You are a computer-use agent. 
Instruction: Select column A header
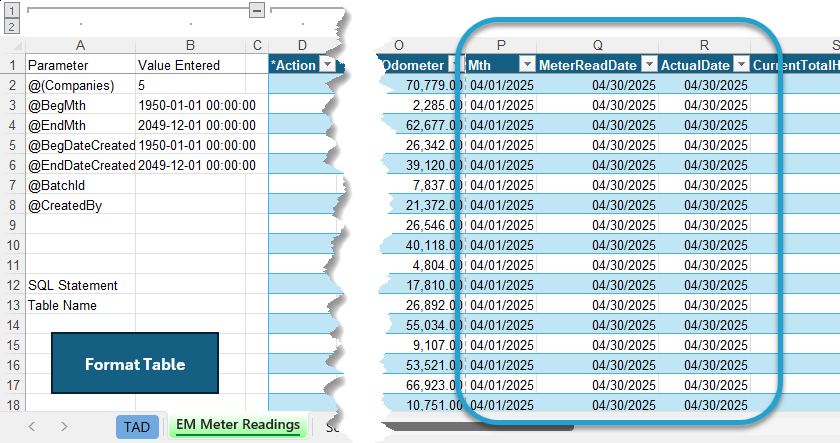80,46
